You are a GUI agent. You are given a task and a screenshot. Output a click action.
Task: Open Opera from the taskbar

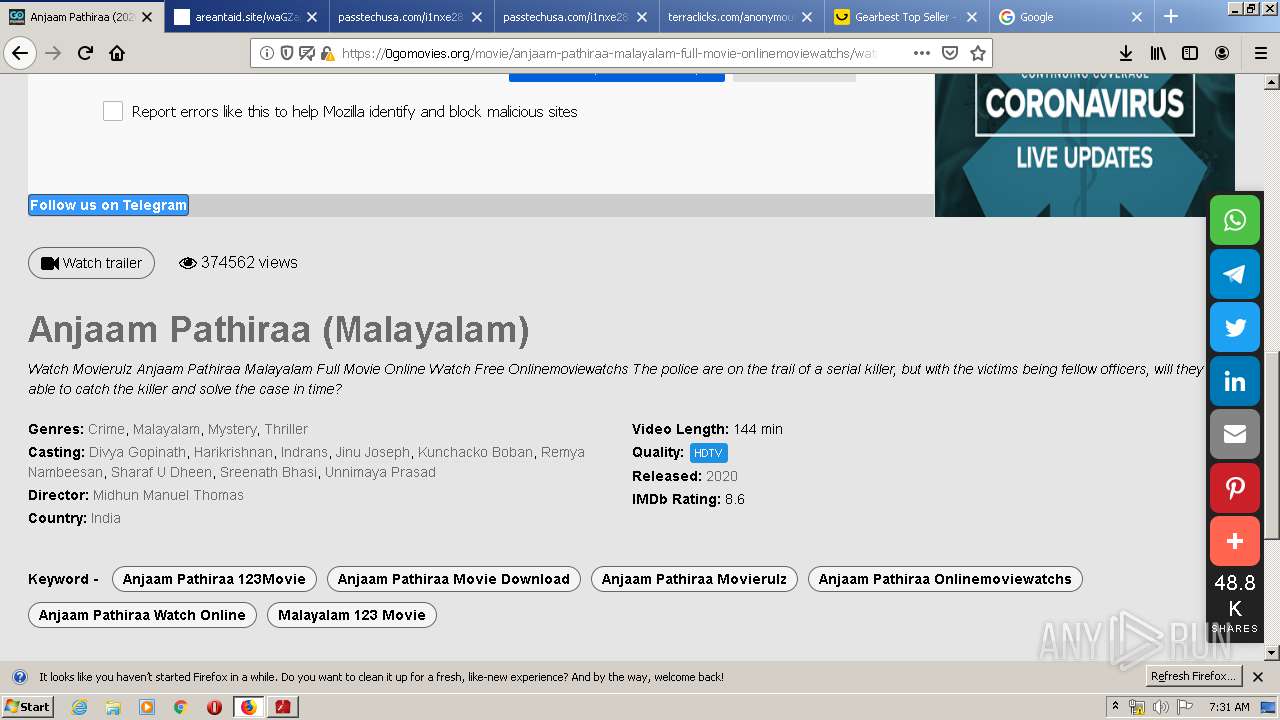click(214, 707)
